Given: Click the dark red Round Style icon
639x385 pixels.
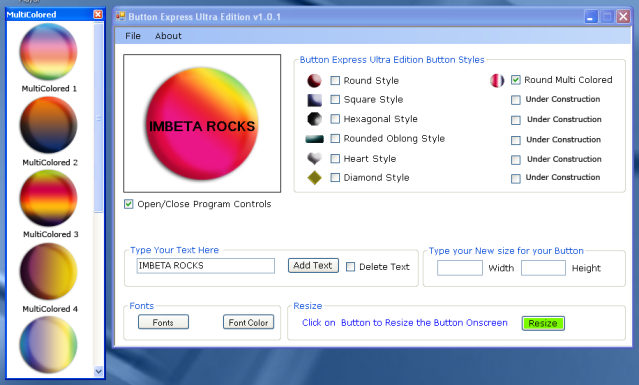Looking at the screenshot, I should 314,81.
